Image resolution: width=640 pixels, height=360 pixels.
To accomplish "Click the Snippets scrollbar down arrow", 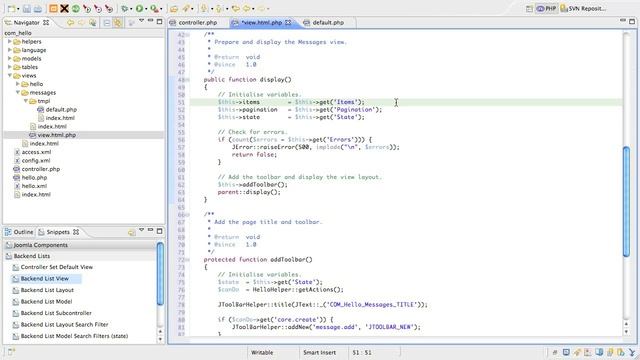I will tap(160, 339).
